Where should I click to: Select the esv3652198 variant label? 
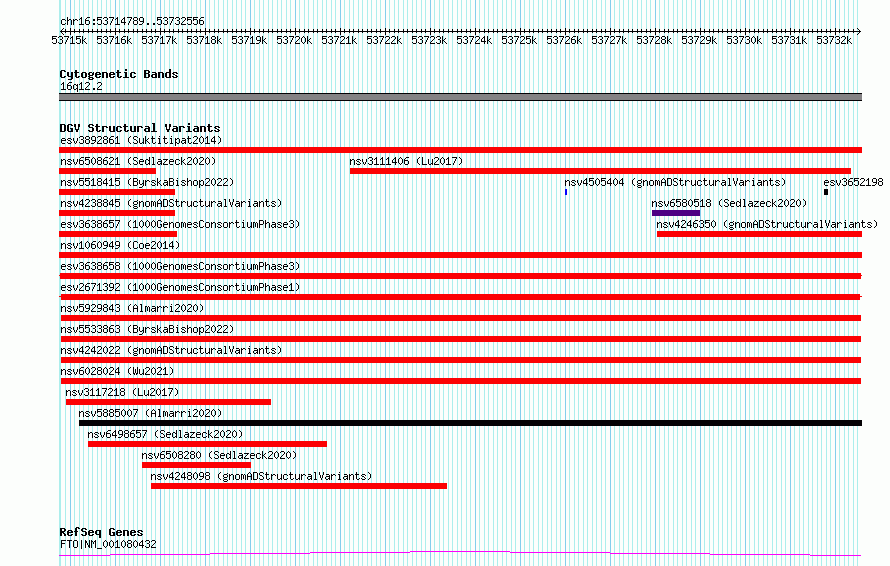853,182
